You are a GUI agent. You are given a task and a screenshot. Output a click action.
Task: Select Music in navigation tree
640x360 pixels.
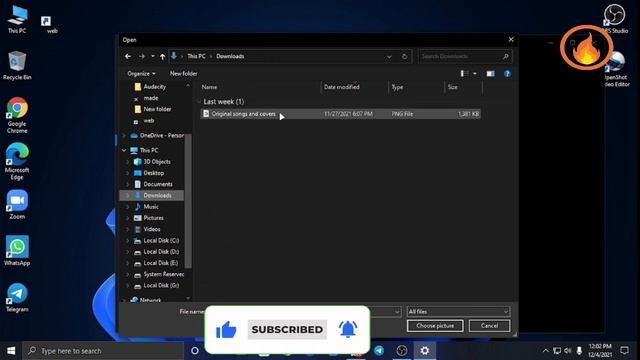coord(147,207)
